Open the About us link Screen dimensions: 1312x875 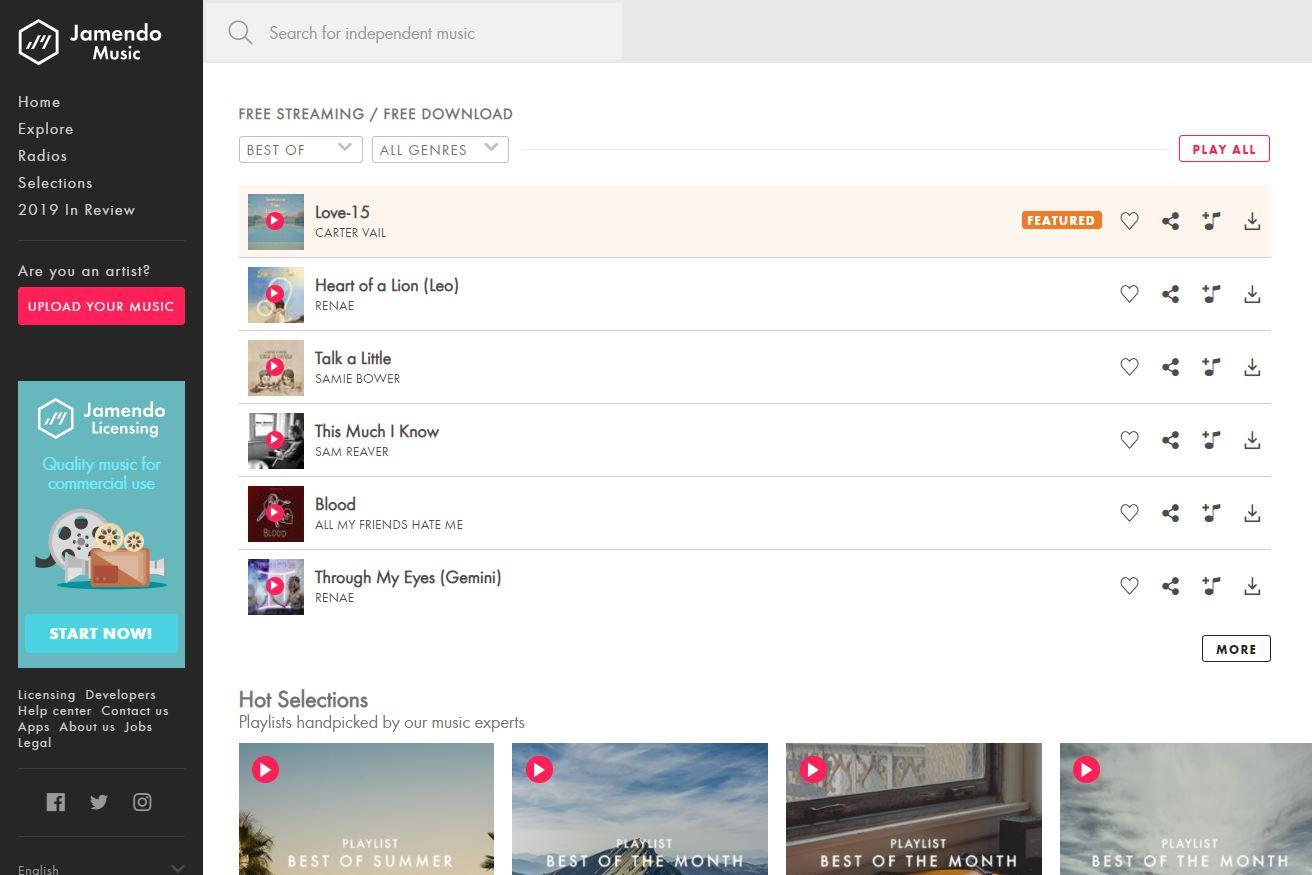[87, 727]
